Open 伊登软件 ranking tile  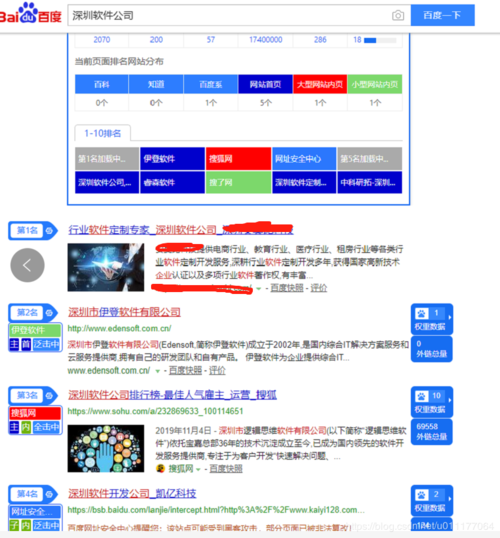(x=172, y=159)
